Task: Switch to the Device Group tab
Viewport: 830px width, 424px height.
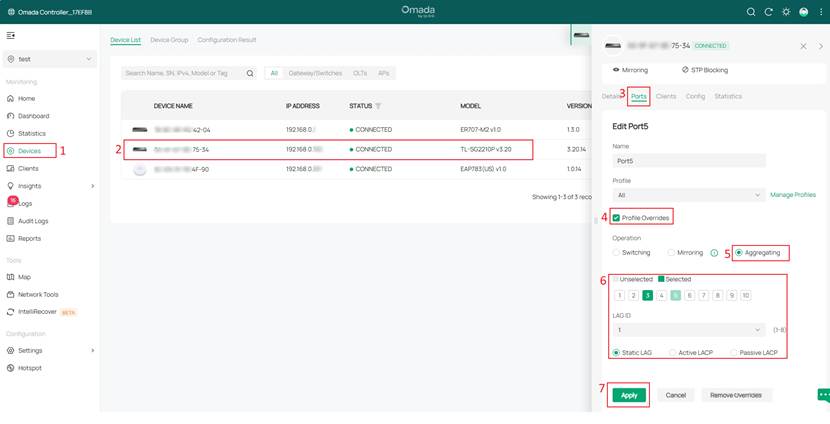Action: [169, 40]
